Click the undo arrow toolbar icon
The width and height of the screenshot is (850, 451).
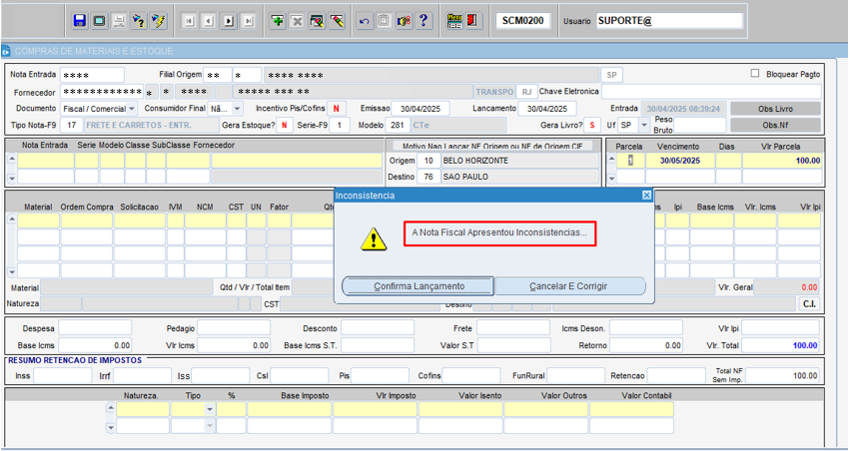[363, 20]
